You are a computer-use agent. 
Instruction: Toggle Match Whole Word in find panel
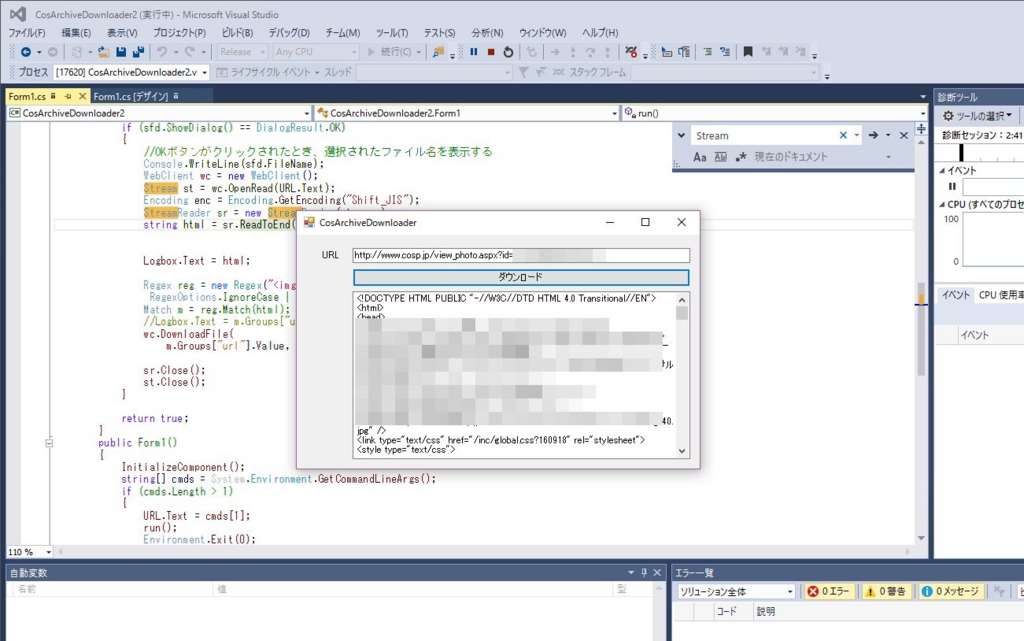pyautogui.click(x=720, y=157)
